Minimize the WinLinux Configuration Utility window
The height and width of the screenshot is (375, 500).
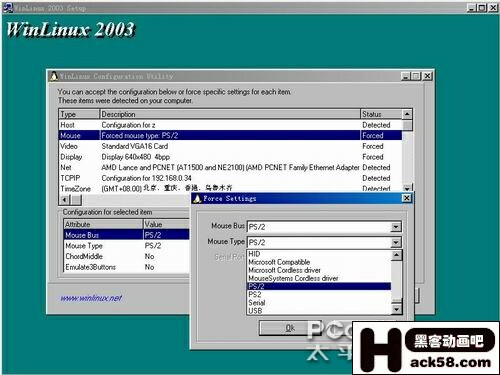tap(405, 76)
